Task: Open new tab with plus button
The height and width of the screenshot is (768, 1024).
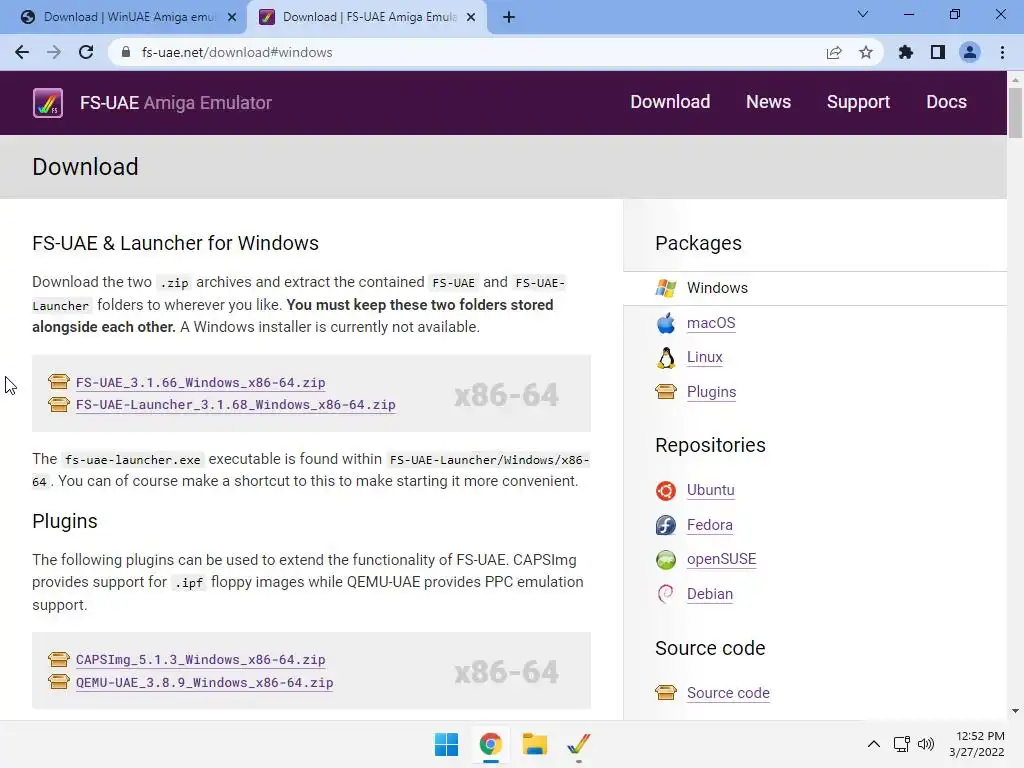Action: click(x=509, y=17)
